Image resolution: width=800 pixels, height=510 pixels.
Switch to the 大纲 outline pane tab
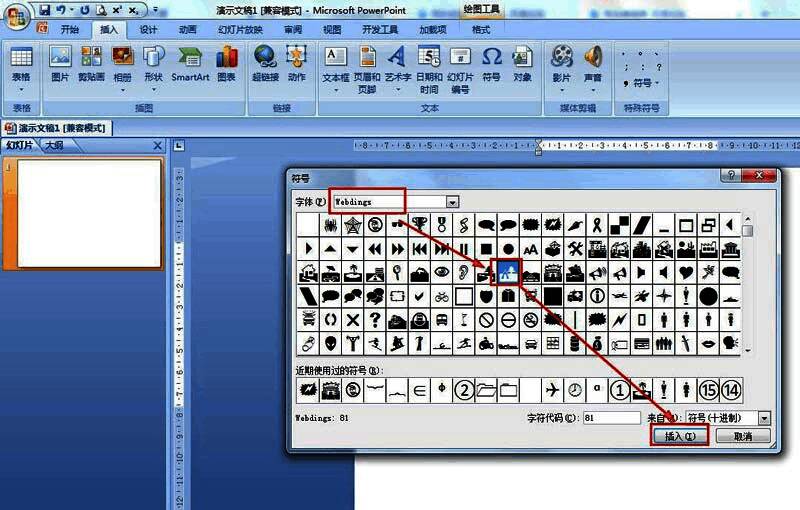[x=53, y=145]
